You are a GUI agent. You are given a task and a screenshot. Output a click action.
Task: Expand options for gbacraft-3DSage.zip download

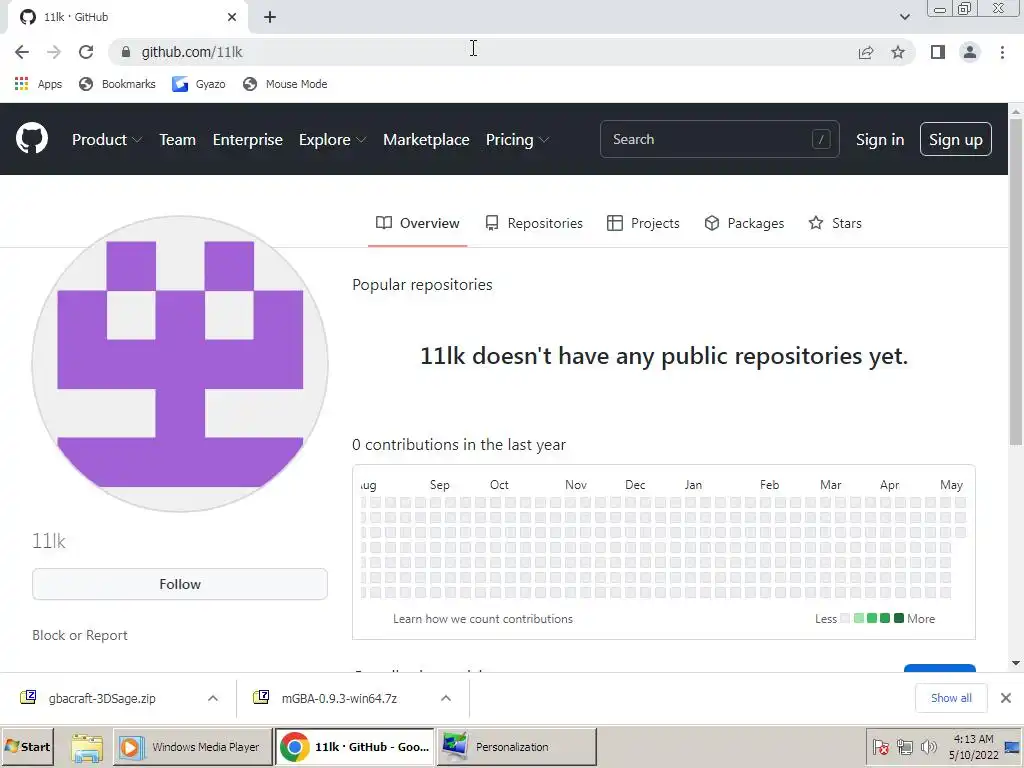213,698
